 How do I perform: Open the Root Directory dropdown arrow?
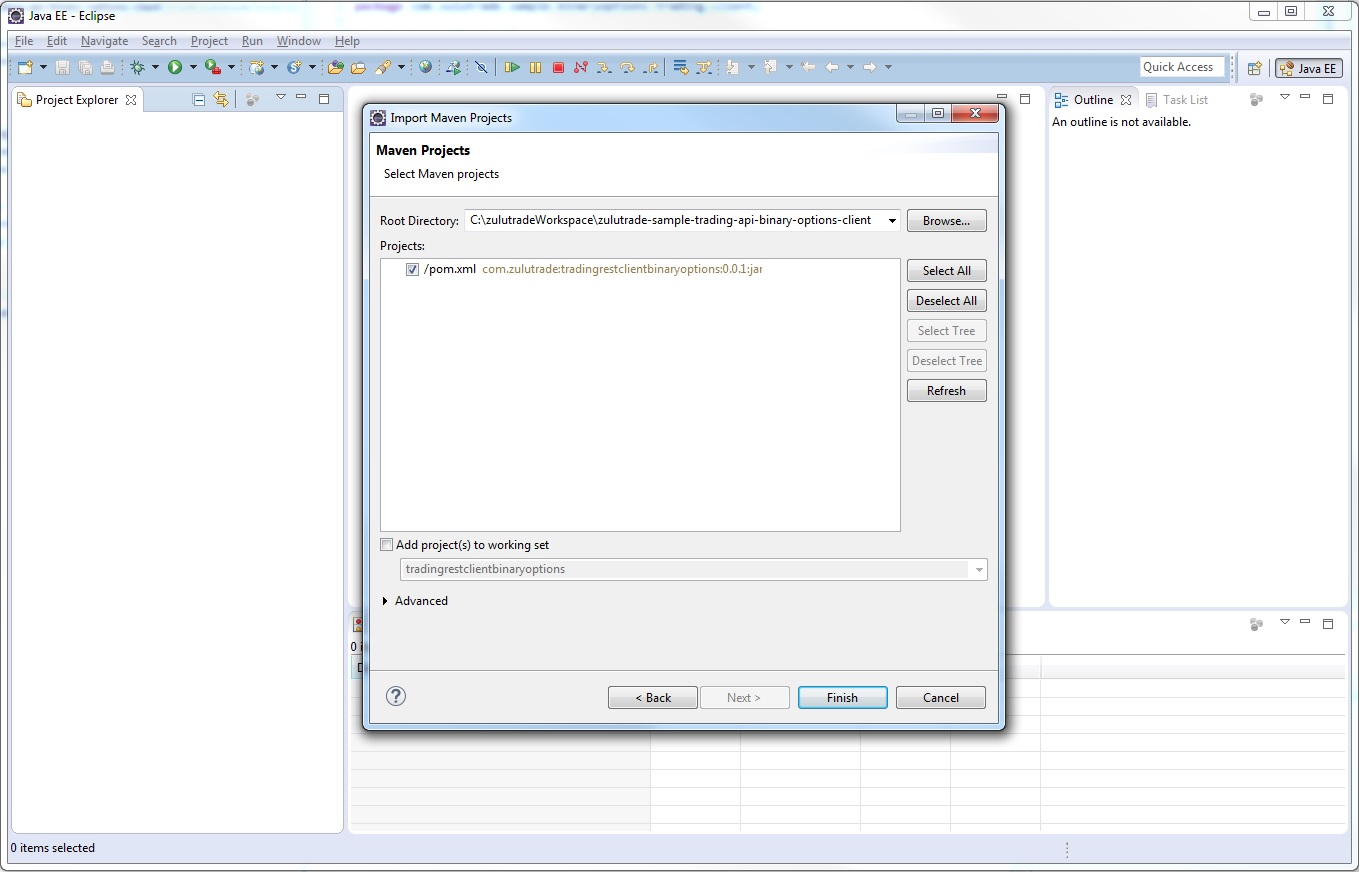(891, 221)
